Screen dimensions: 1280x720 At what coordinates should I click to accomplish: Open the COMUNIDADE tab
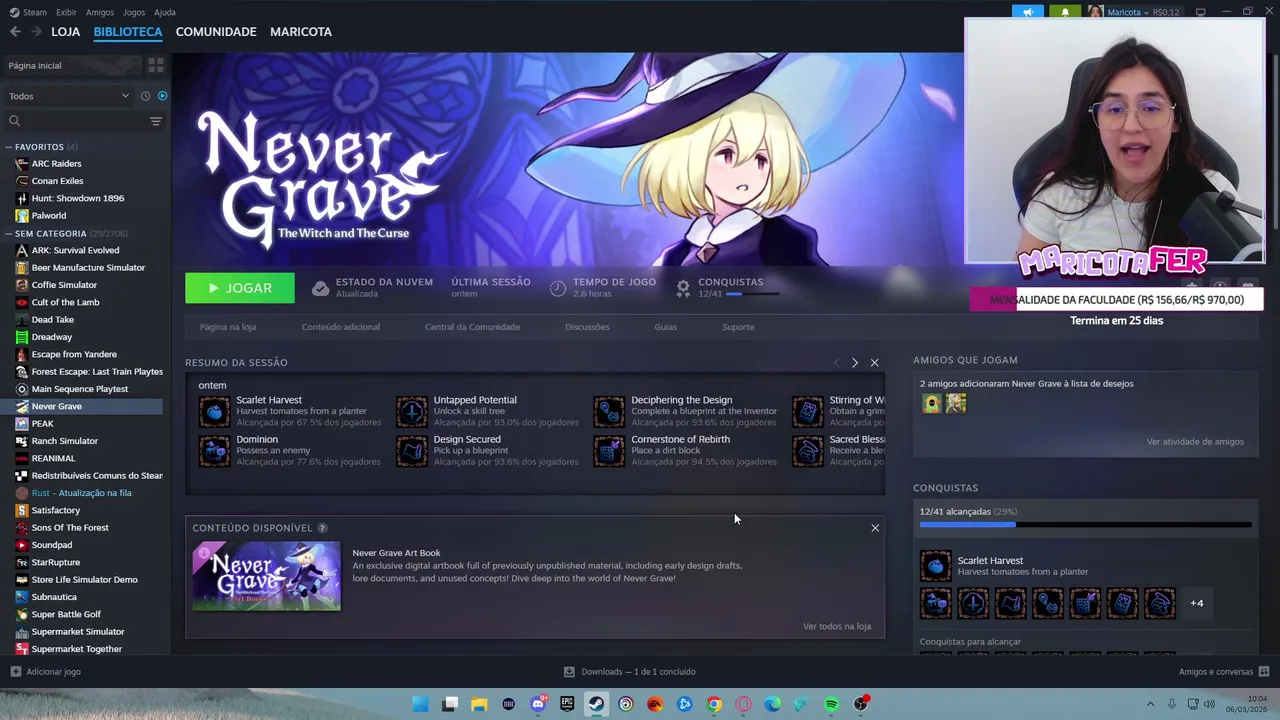[x=216, y=32]
